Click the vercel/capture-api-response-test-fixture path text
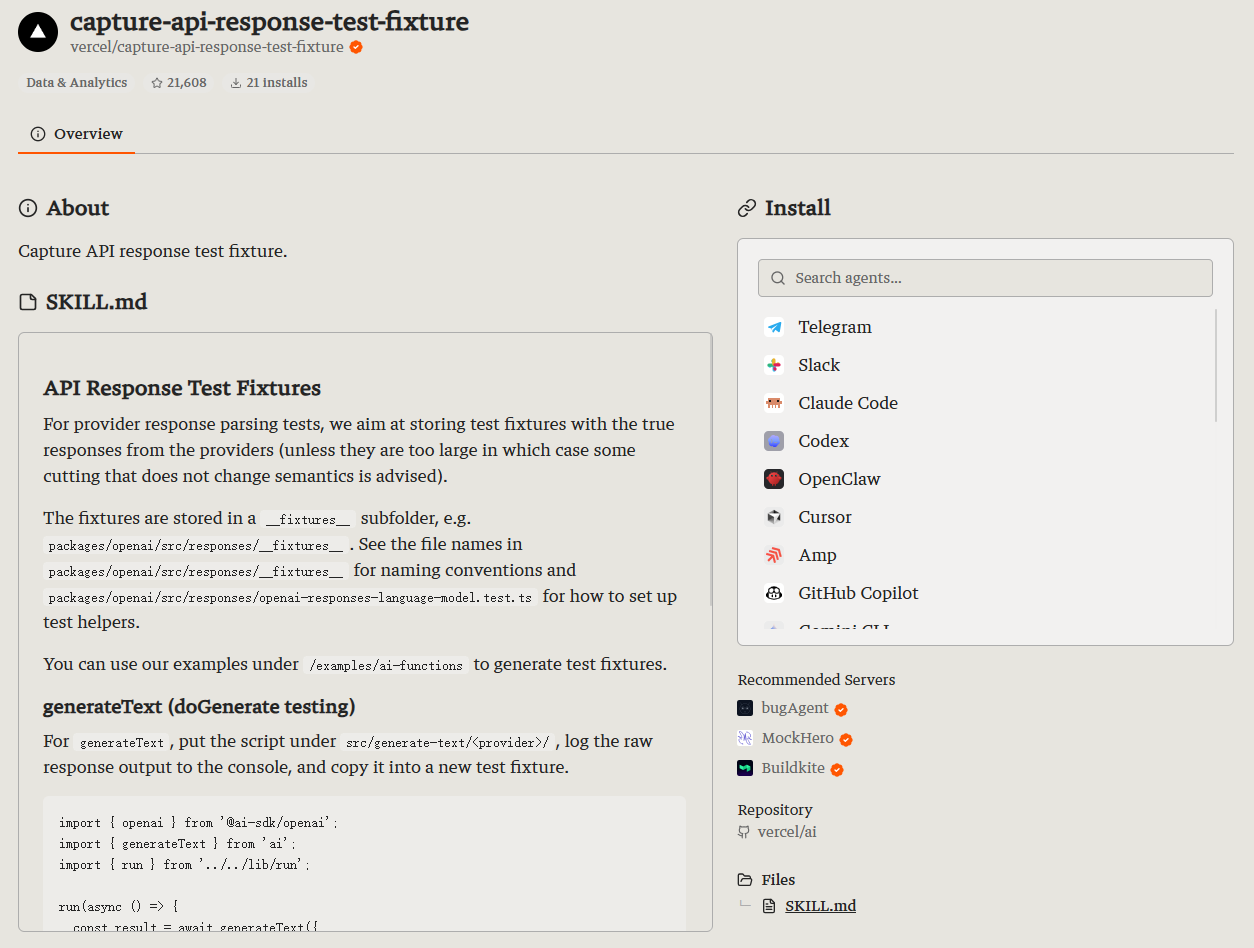Viewport: 1254px width, 948px height. pyautogui.click(x=207, y=47)
